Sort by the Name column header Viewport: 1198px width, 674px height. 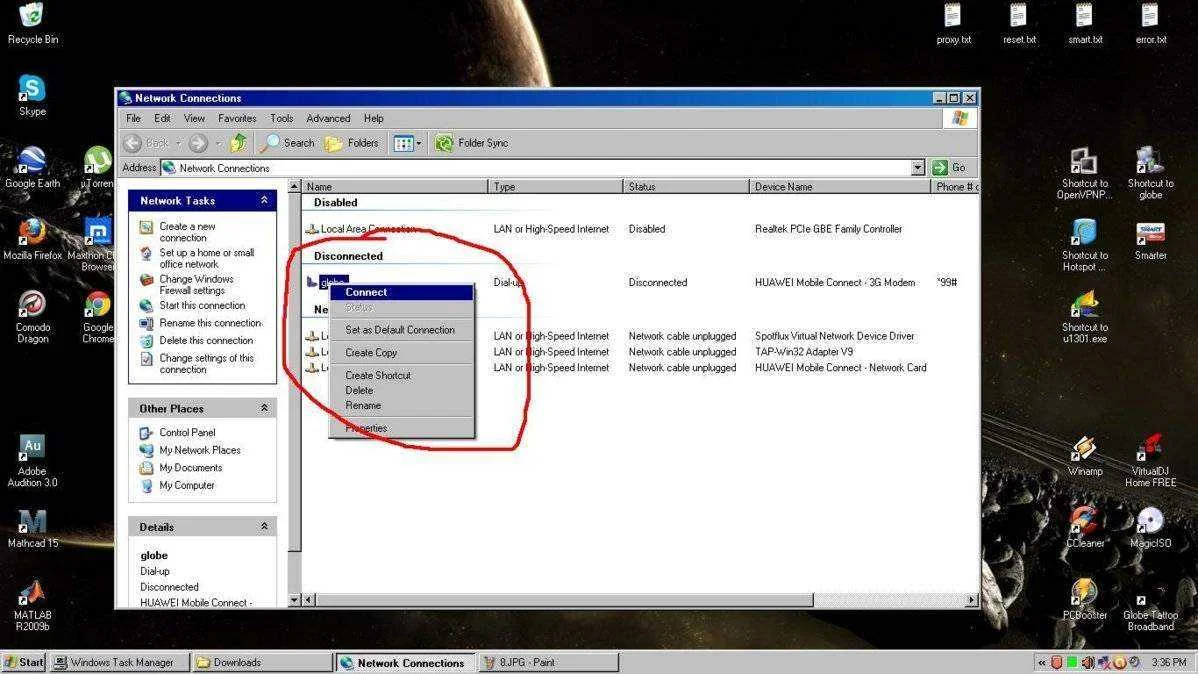pos(394,186)
